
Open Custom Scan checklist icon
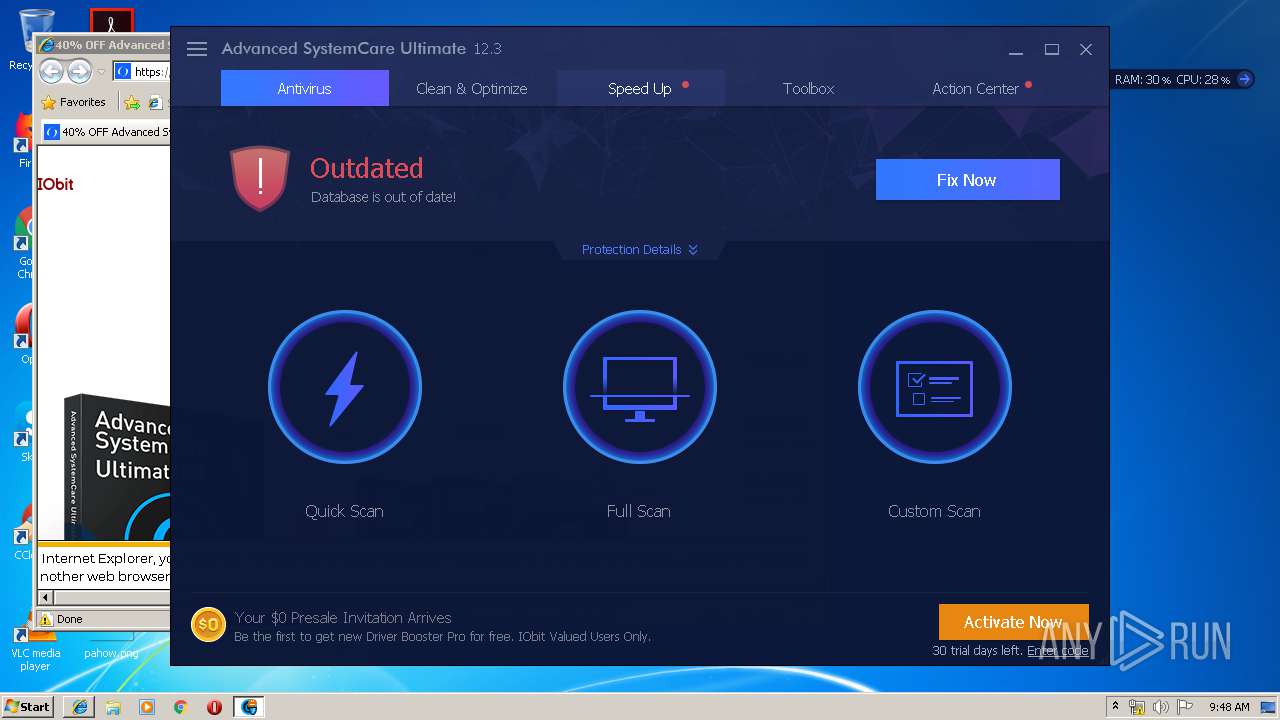coord(935,387)
